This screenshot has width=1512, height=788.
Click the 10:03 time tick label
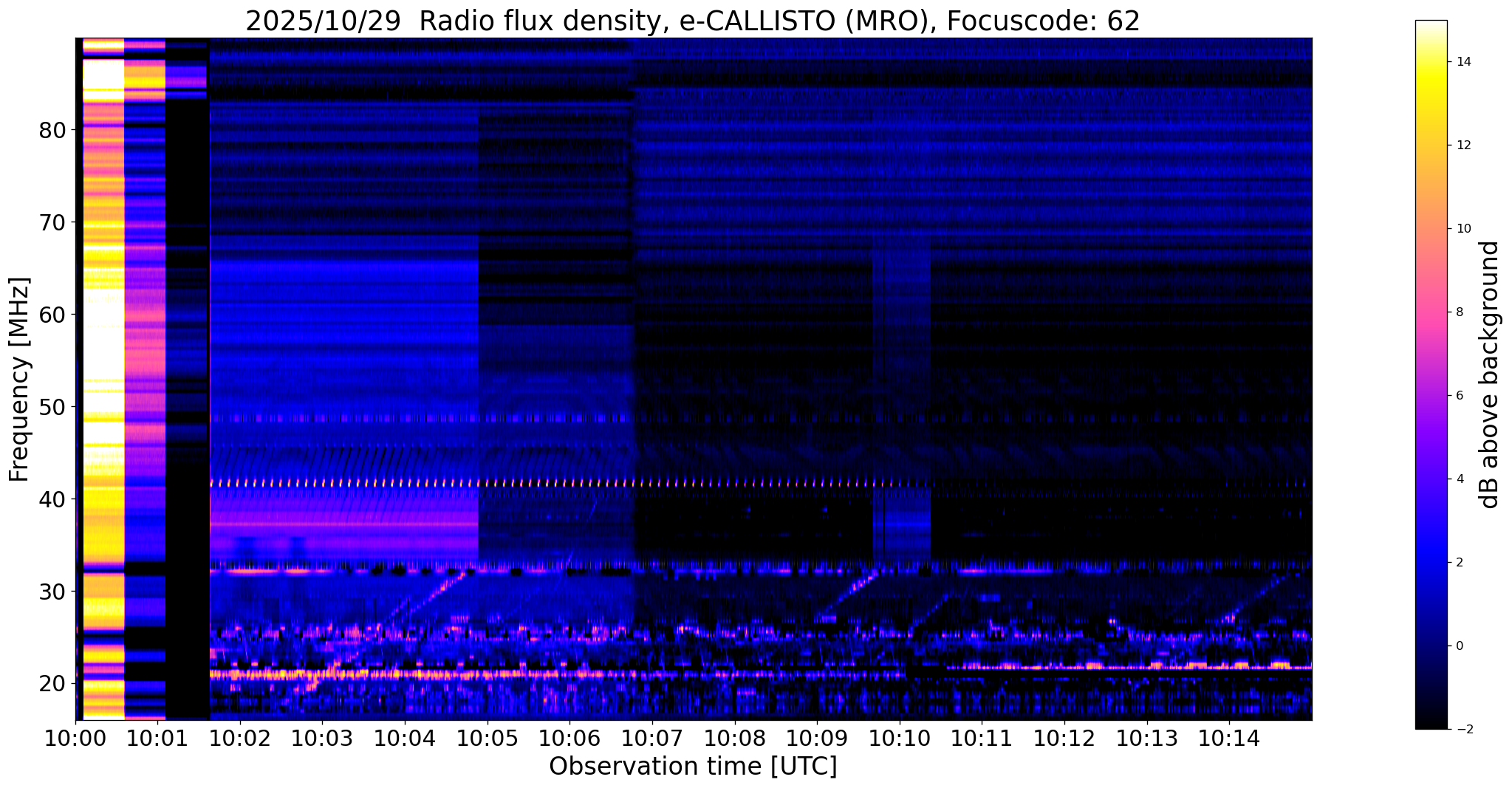(323, 739)
